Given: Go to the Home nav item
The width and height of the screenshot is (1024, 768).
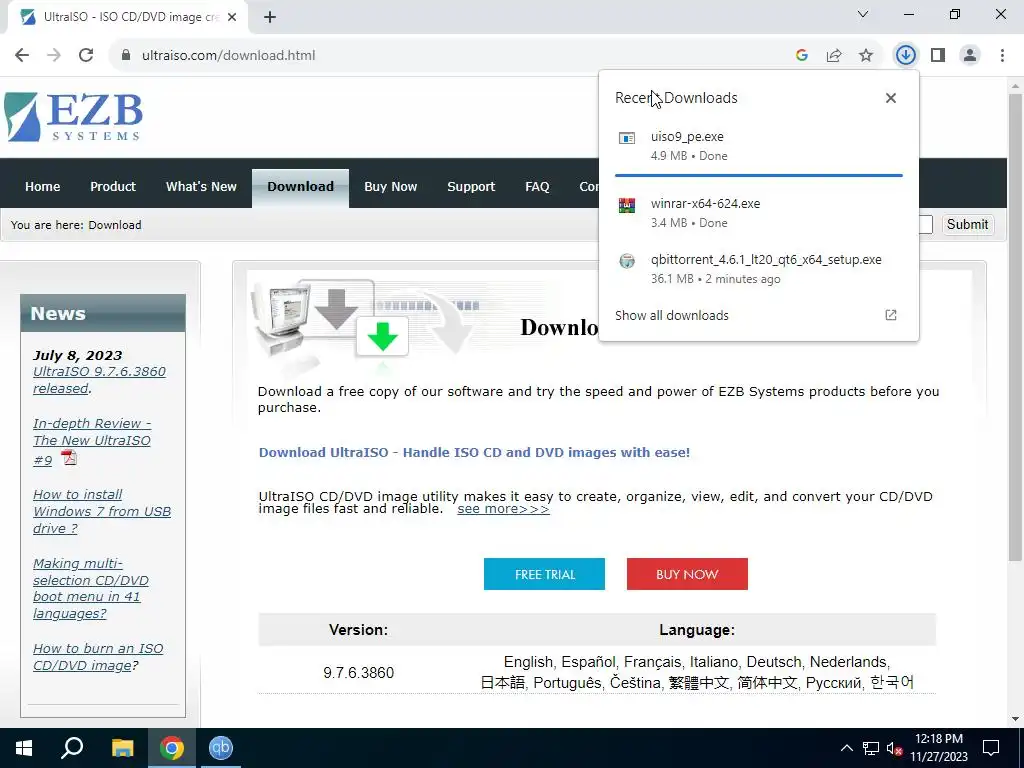Looking at the screenshot, I should pos(42,187).
